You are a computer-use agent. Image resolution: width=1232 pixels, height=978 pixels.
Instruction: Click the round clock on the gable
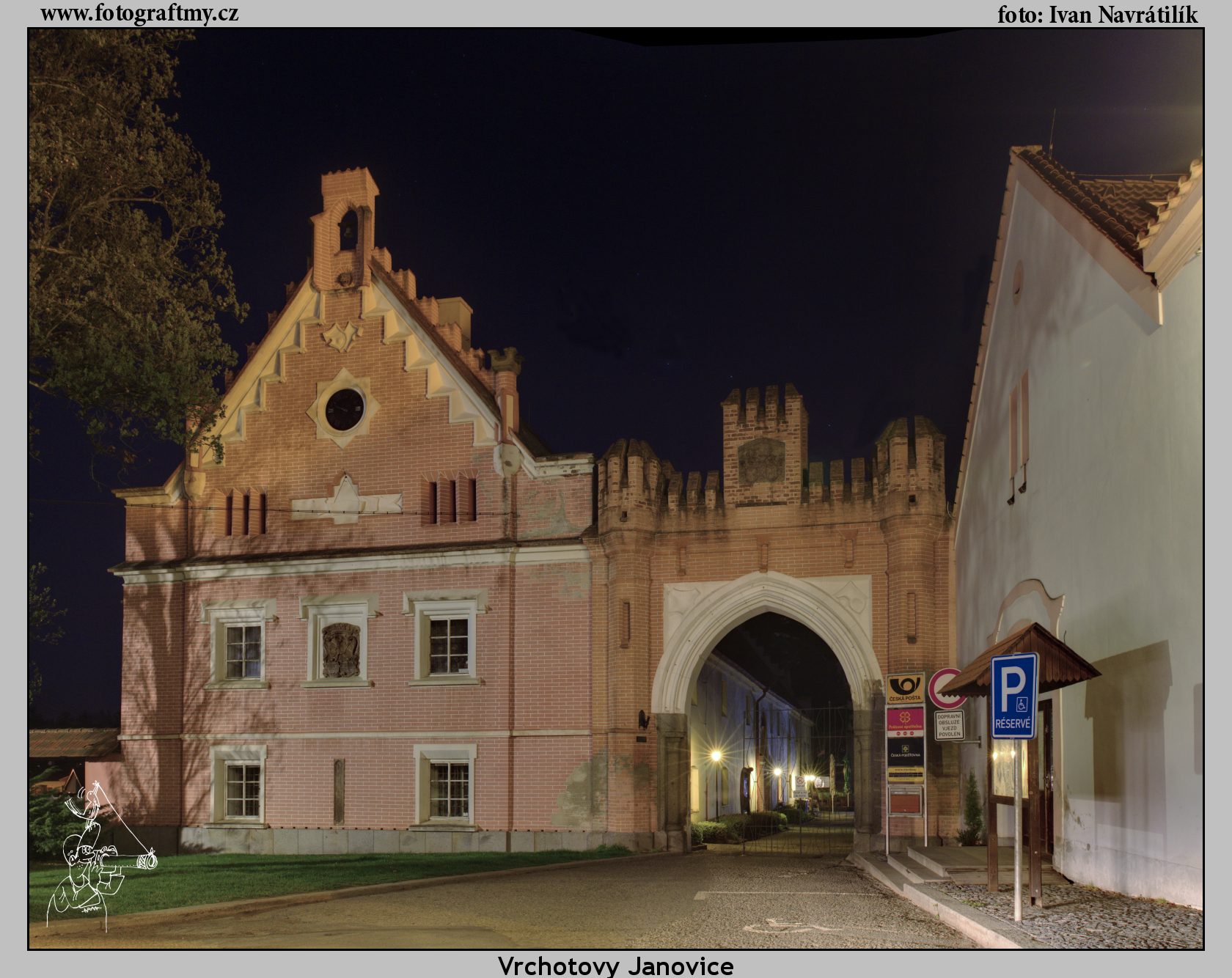pyautogui.click(x=344, y=409)
